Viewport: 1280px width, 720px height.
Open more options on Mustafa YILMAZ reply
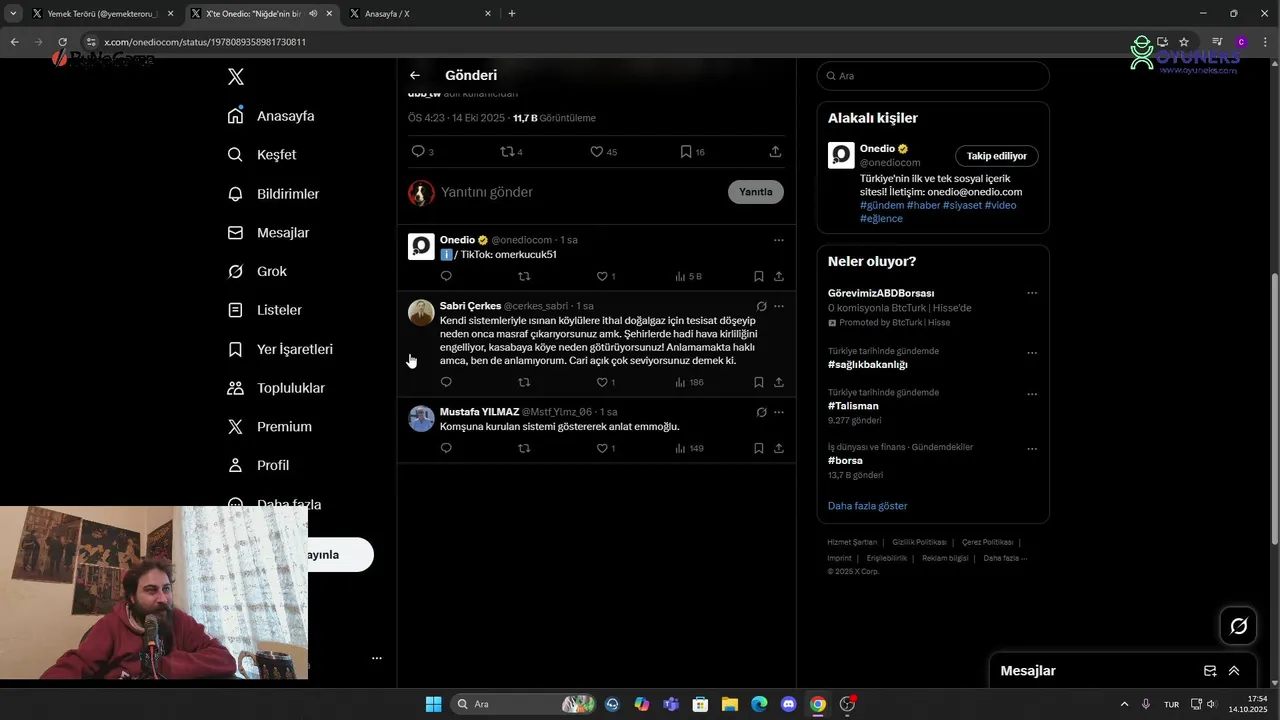pyautogui.click(x=779, y=412)
